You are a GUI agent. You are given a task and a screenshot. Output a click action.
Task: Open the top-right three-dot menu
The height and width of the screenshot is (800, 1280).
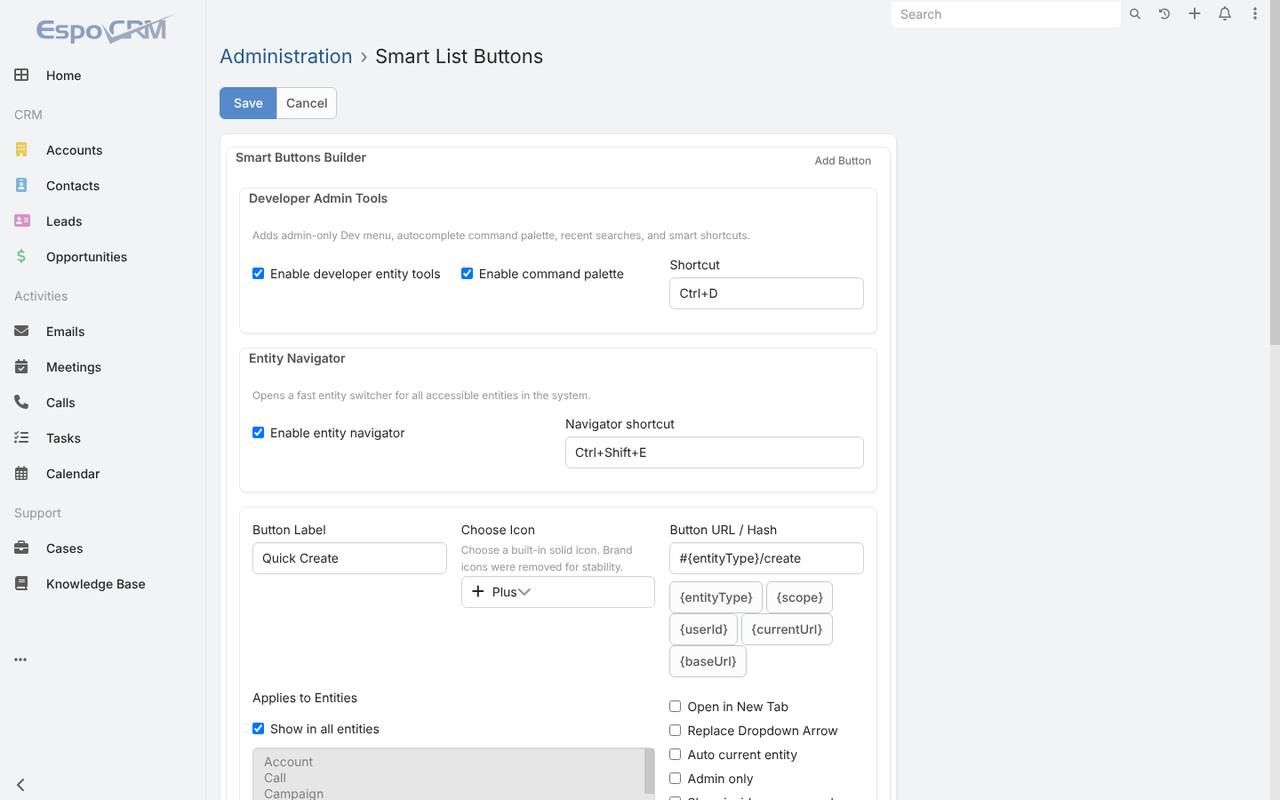click(1254, 14)
